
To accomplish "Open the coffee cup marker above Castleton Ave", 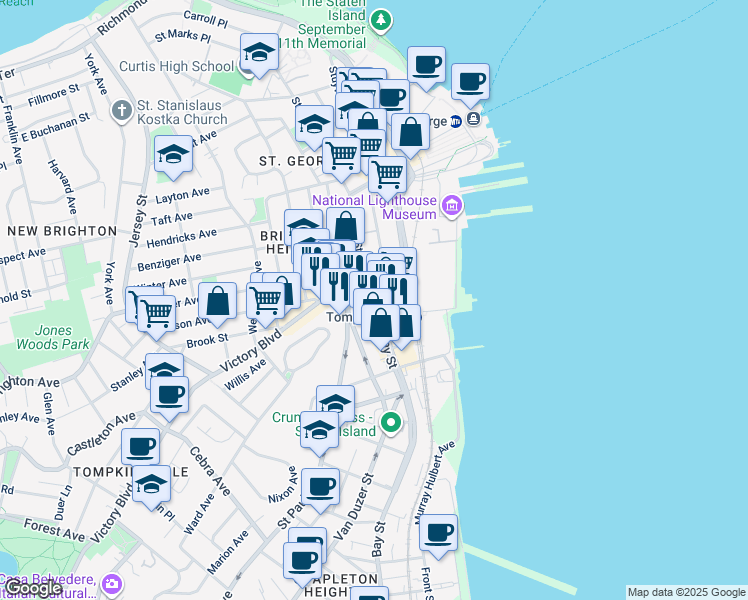I will point(169,393).
